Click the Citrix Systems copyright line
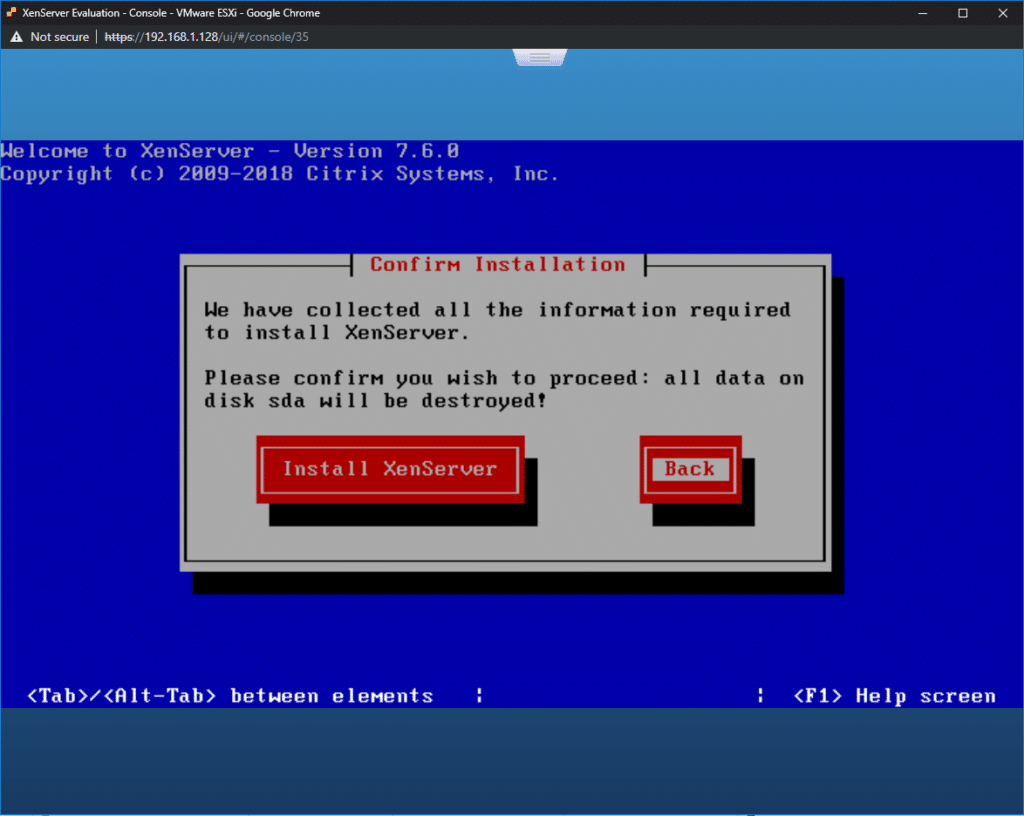The width and height of the screenshot is (1024, 816). pyautogui.click(x=280, y=174)
